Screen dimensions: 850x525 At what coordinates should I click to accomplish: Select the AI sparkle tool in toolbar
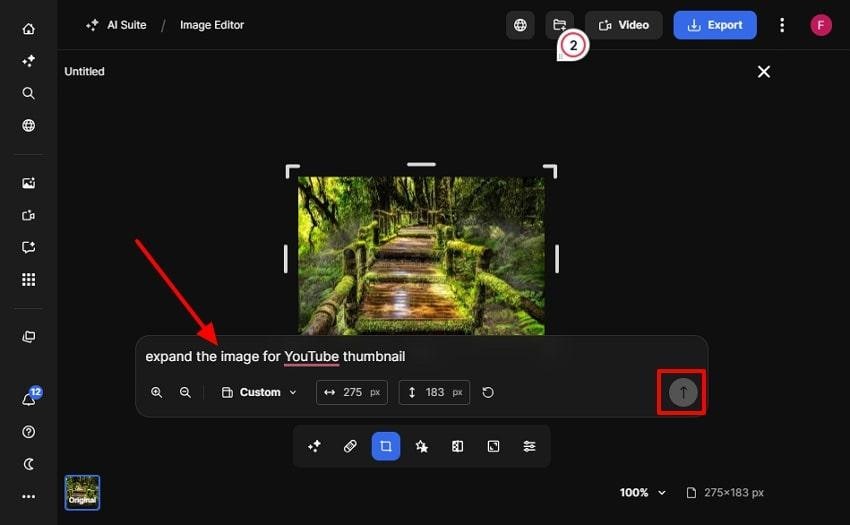(314, 446)
